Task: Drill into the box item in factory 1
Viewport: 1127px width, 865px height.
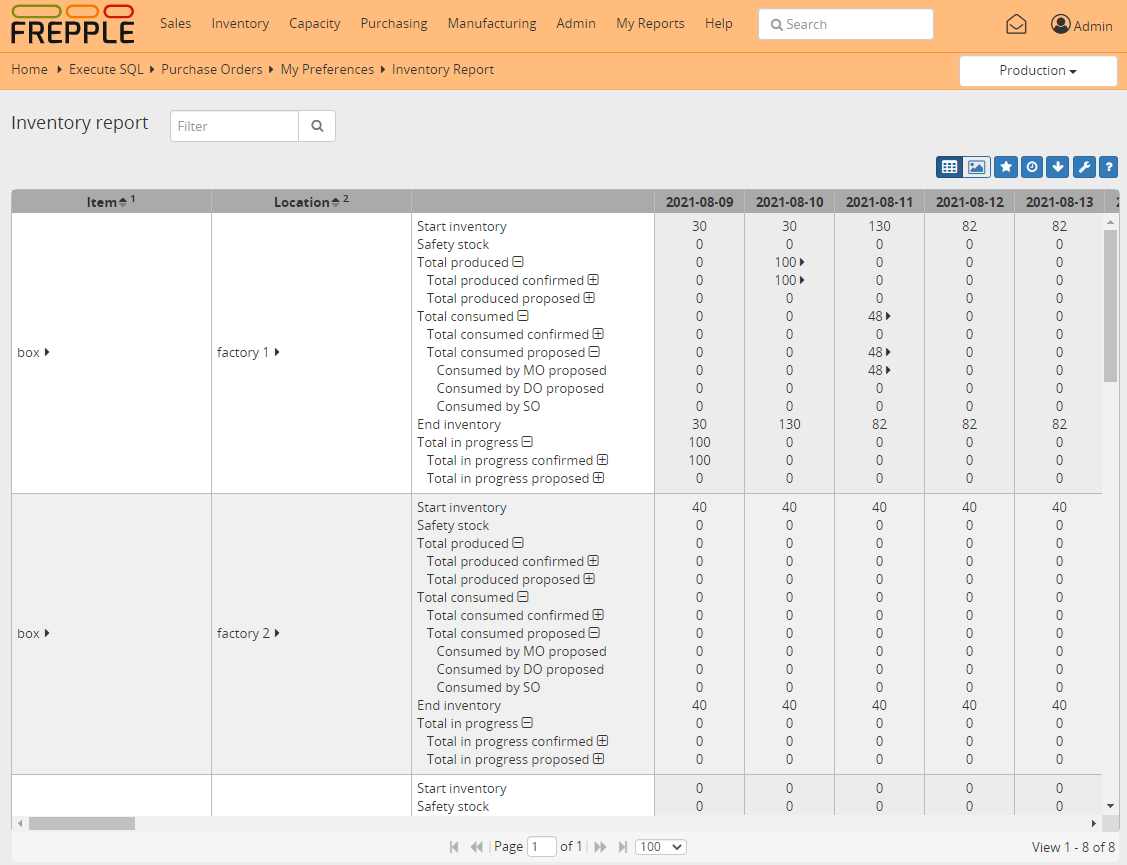Action: (28, 352)
